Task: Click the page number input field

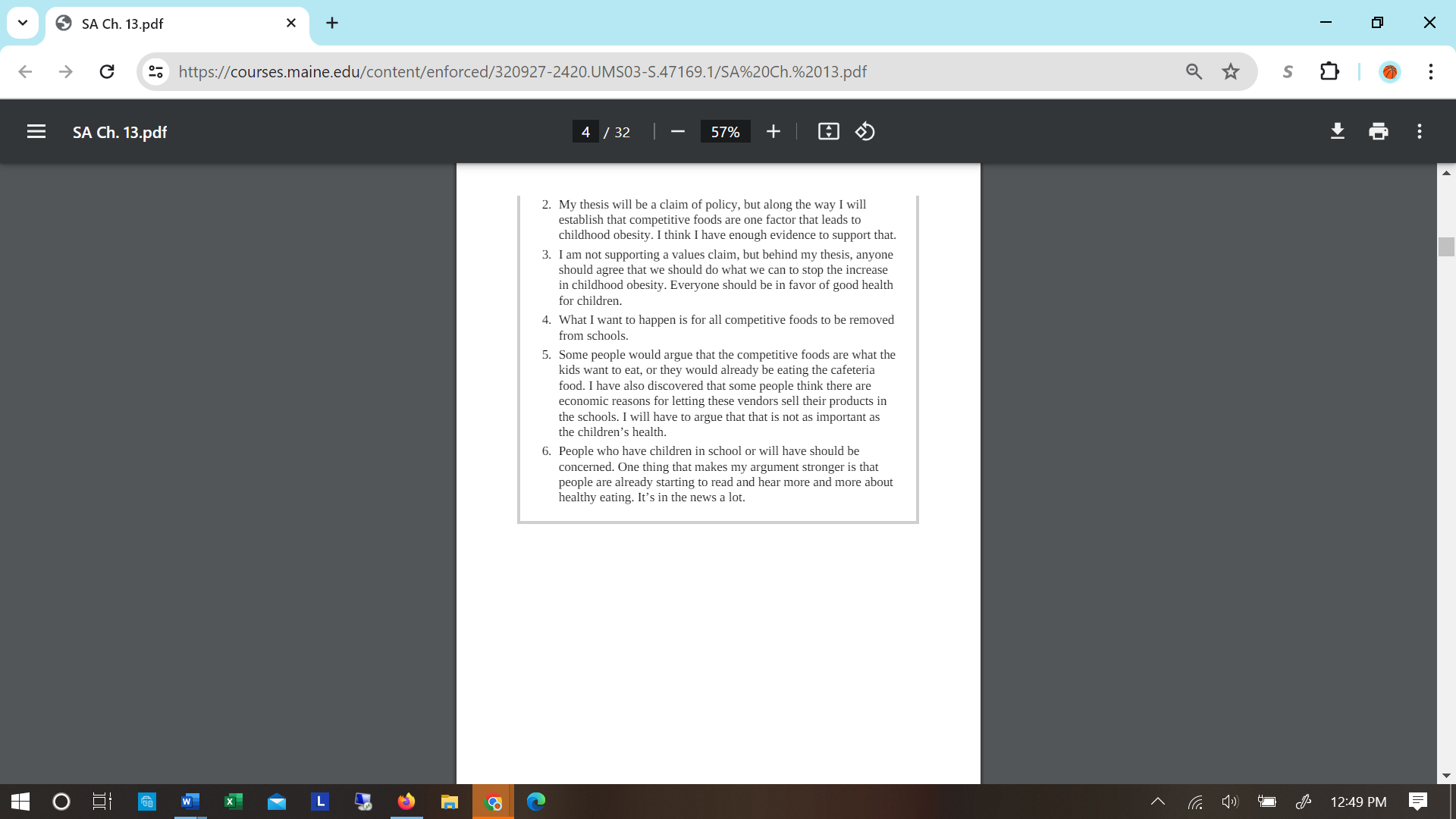Action: click(x=585, y=132)
